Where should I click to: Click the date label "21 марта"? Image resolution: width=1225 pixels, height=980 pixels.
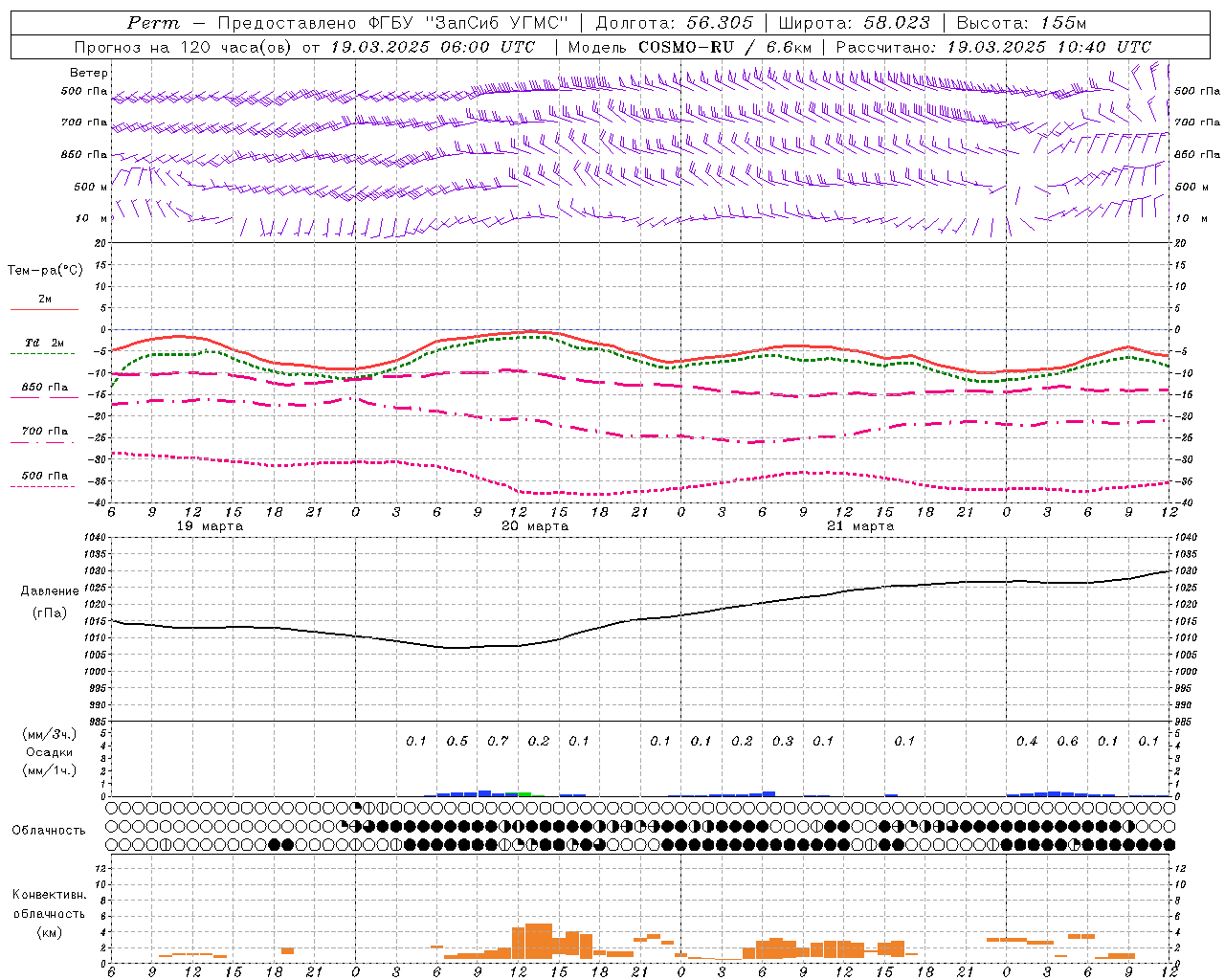click(860, 526)
